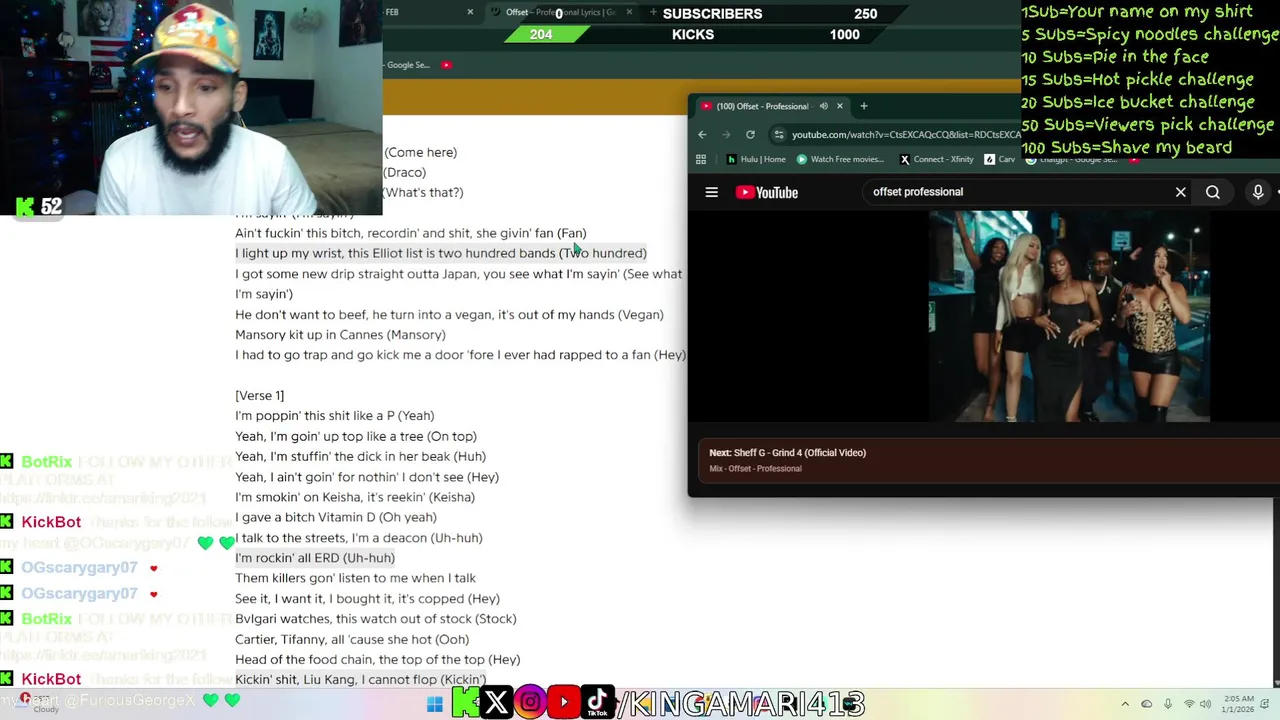This screenshot has height=720, width=1280.
Task: Open the microphone tray icon
Action: tap(1168, 704)
